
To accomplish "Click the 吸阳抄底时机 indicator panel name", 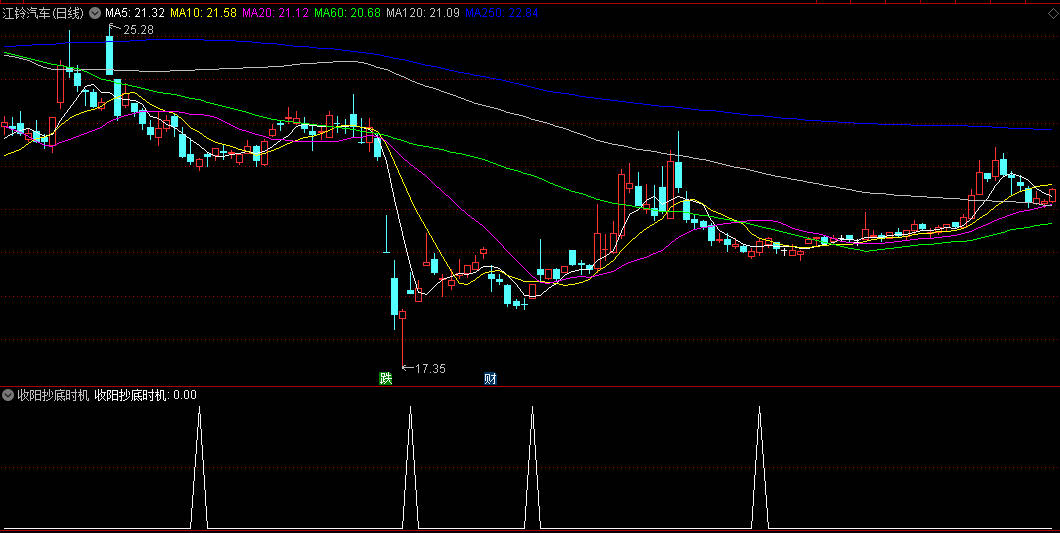I will (53, 395).
